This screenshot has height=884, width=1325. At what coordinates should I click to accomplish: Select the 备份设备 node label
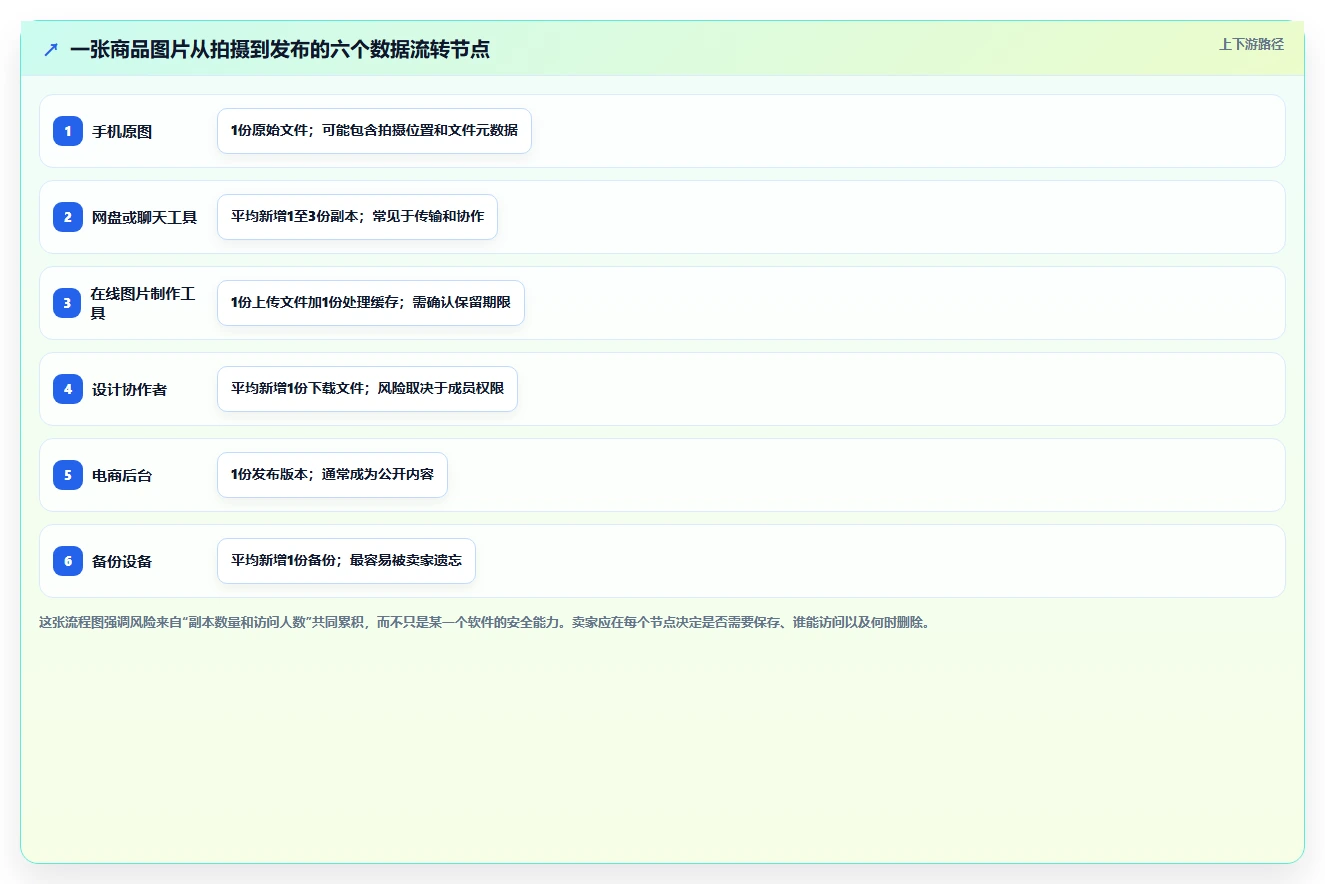[x=122, y=562]
